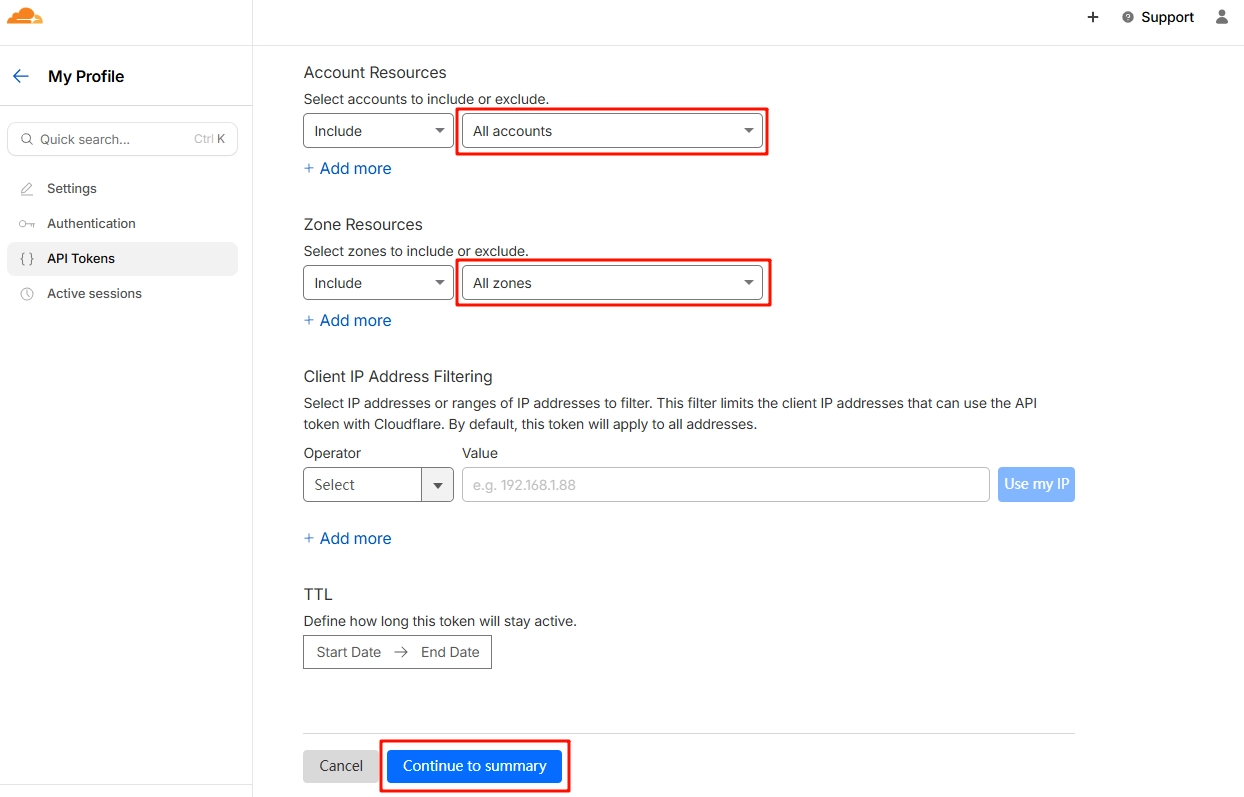
Task: Open the All accounts dropdown
Action: [x=612, y=131]
